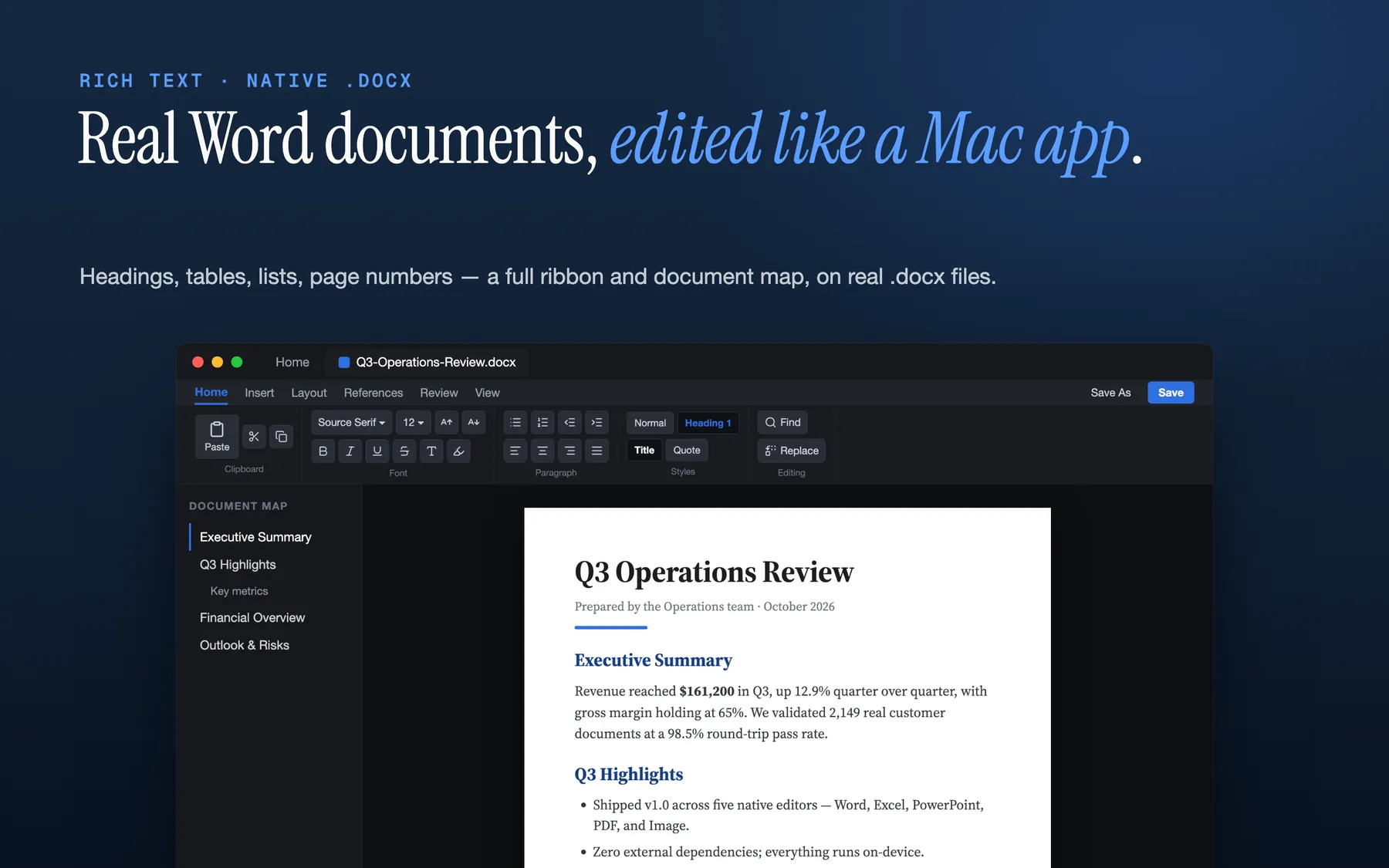
Task: Click the Save As button
Action: pos(1110,393)
